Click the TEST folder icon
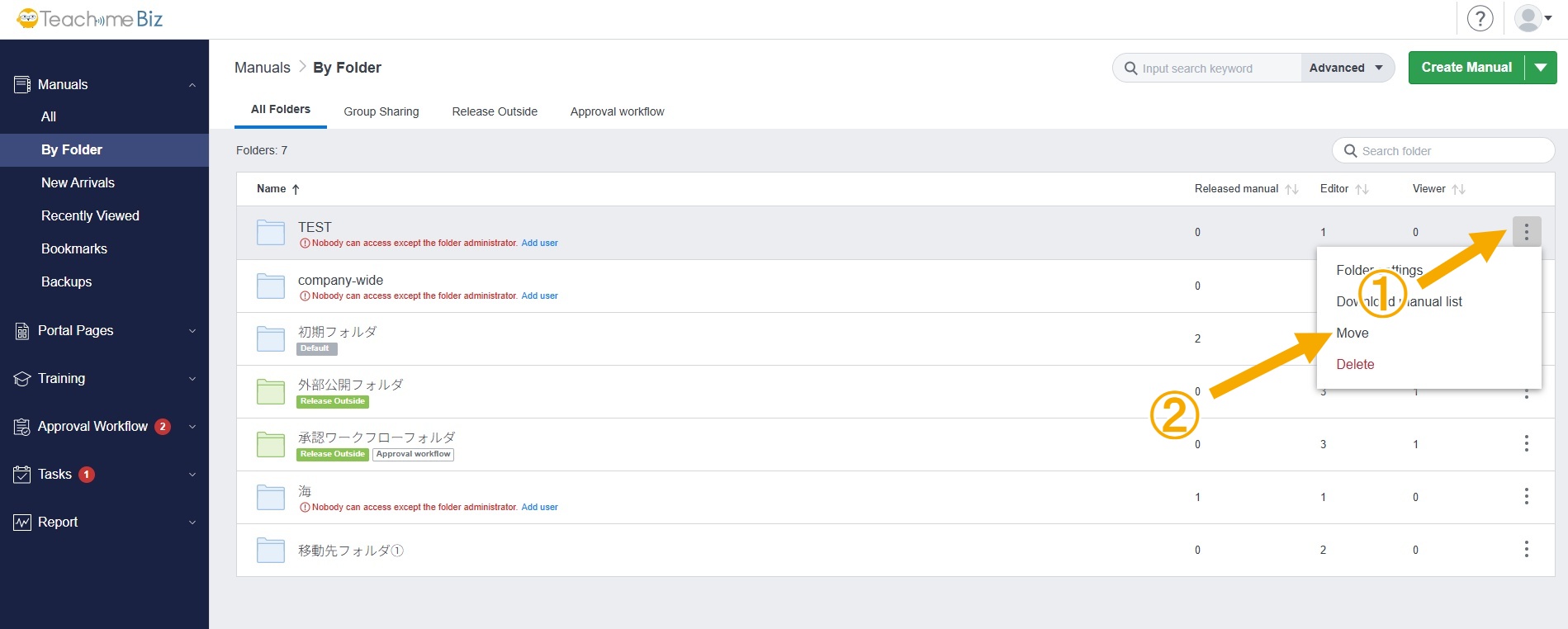1568x629 pixels. [x=271, y=233]
